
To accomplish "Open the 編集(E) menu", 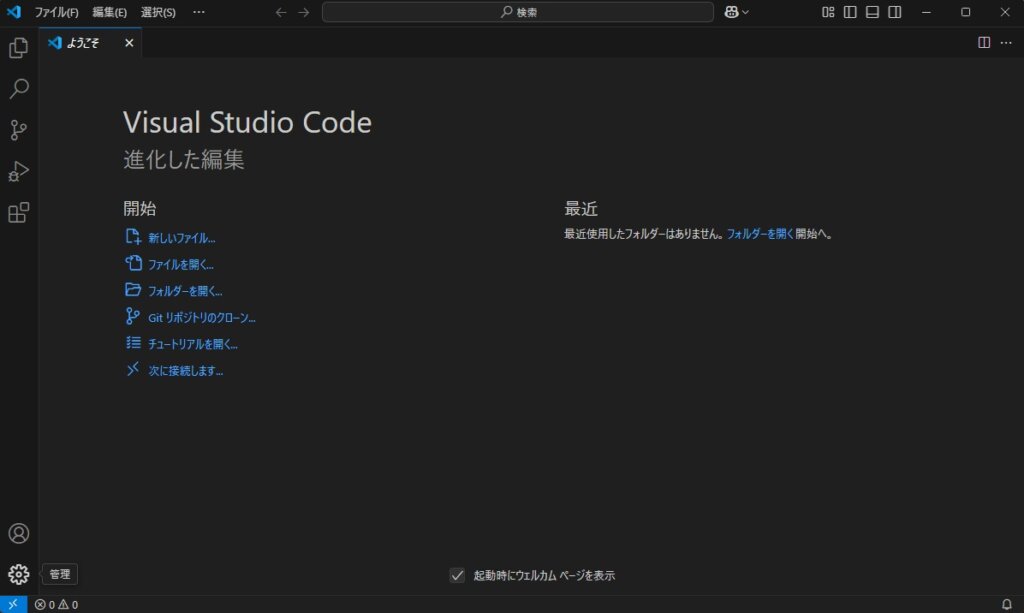I will [x=109, y=12].
